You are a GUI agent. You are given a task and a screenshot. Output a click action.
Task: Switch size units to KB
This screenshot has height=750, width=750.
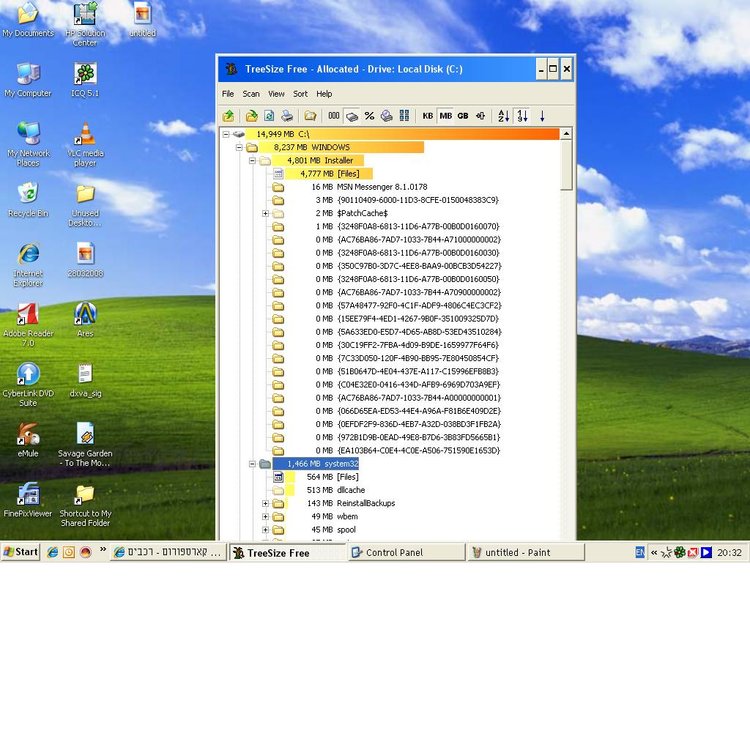coord(428,116)
